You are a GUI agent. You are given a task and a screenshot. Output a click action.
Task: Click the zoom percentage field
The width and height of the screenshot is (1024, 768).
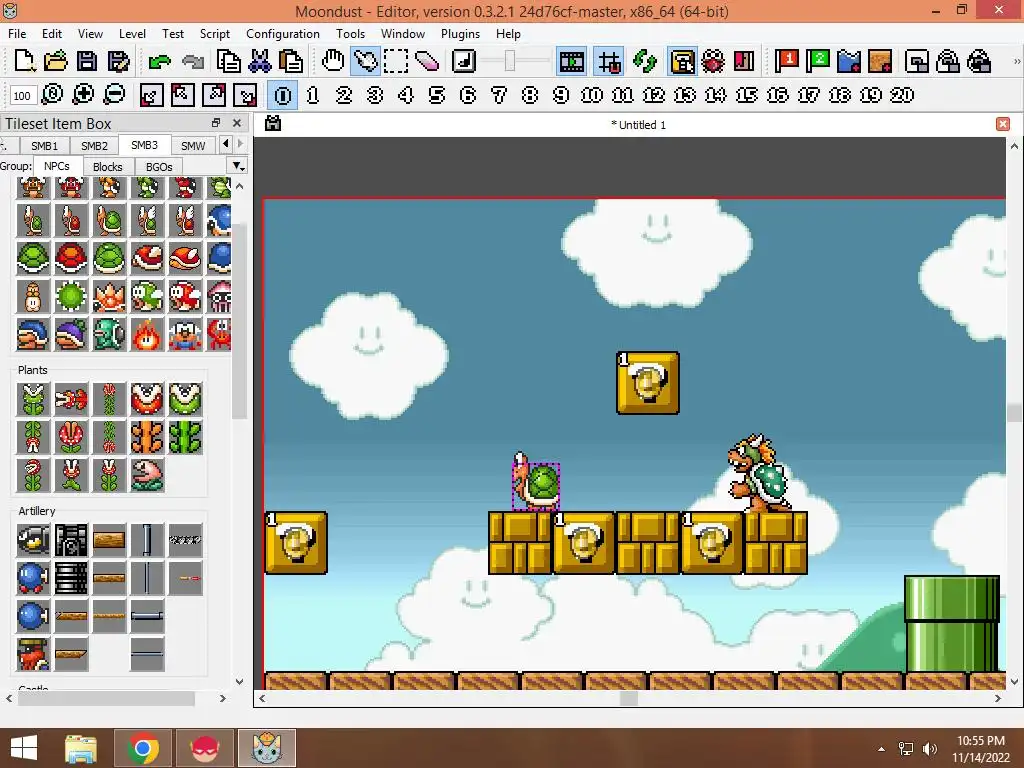22,95
